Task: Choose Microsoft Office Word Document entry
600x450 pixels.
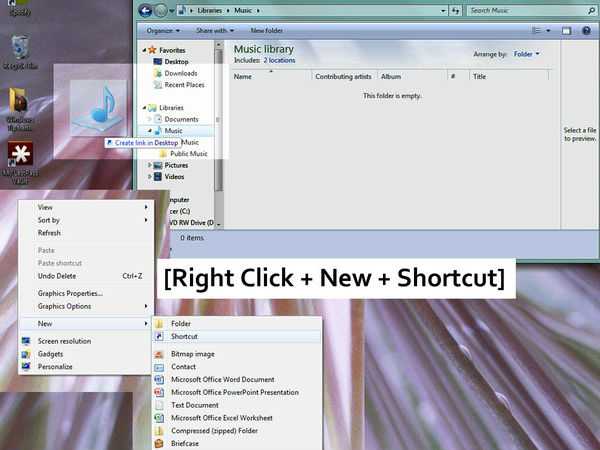Action: (x=222, y=380)
